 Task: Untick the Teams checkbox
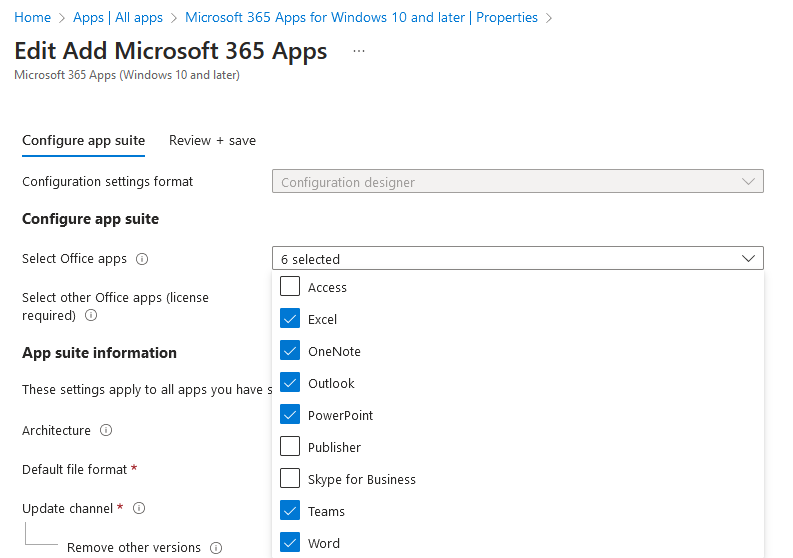coord(290,510)
